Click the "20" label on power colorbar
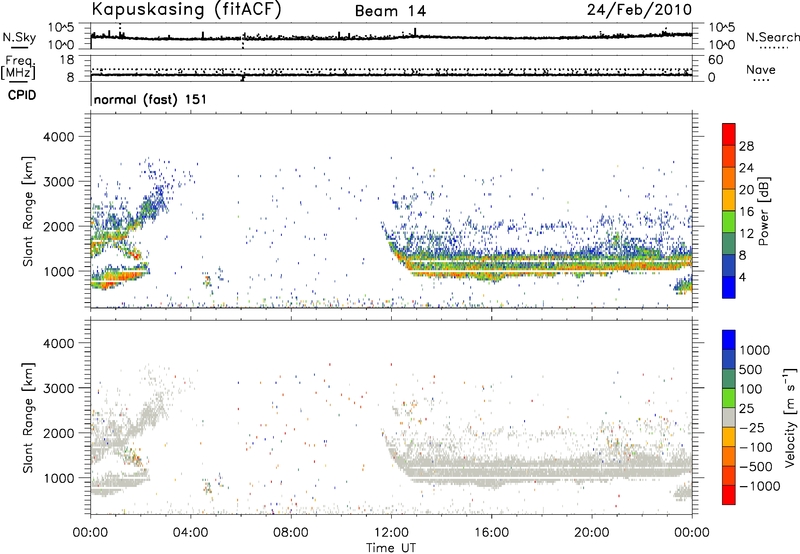Screen dimensions: 800x554 pos(746,190)
